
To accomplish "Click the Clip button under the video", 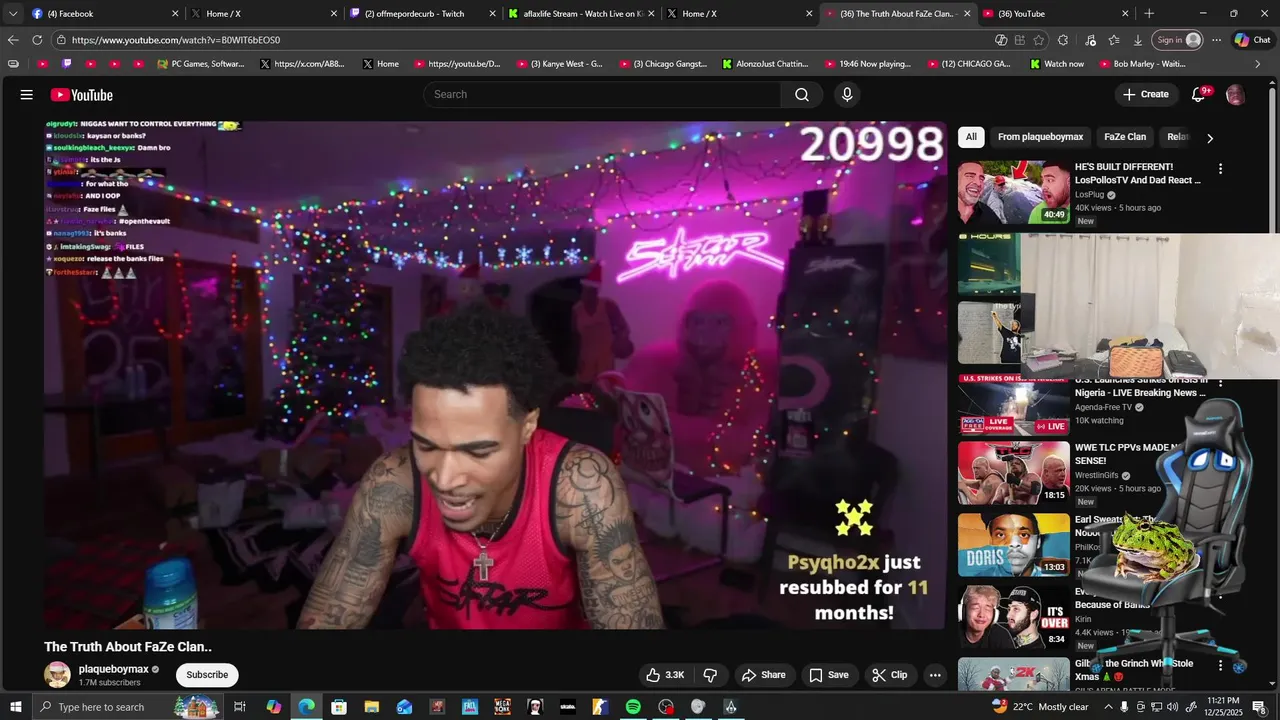I will pos(889,675).
